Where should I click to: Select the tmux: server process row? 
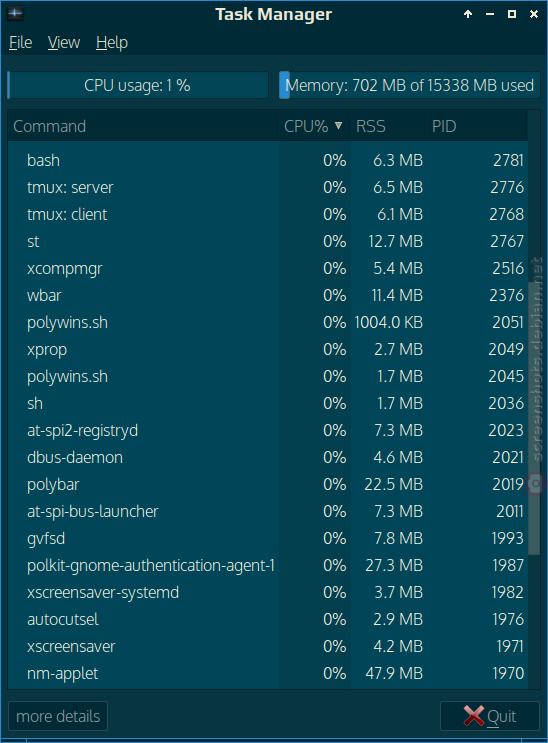coord(268,187)
